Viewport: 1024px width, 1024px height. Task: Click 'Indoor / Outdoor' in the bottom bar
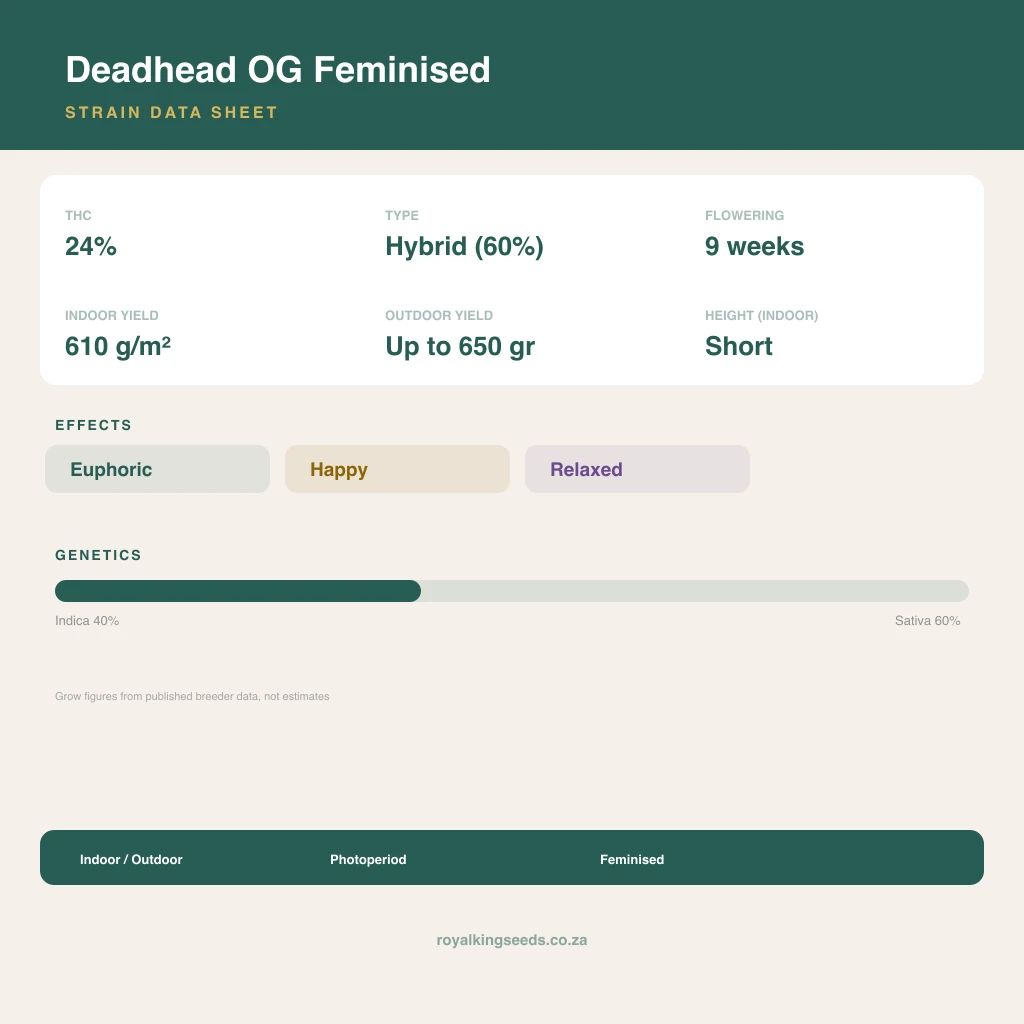(131, 859)
